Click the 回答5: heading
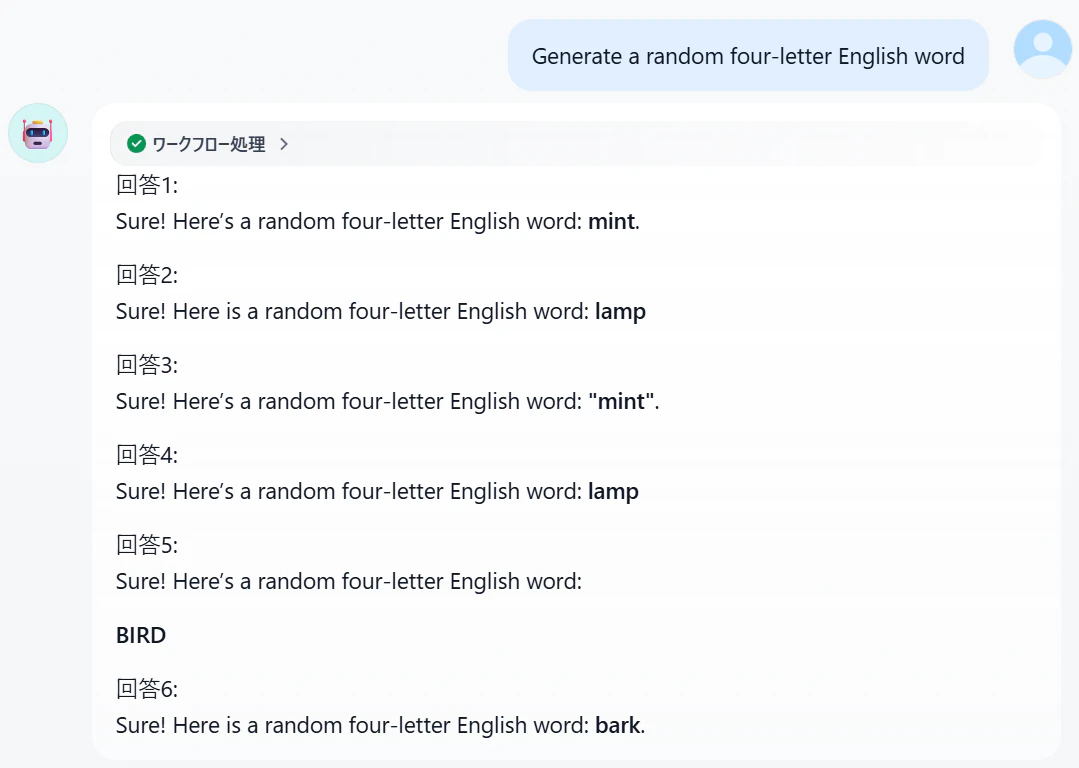Screen dimensions: 1079x768 (x=147, y=546)
